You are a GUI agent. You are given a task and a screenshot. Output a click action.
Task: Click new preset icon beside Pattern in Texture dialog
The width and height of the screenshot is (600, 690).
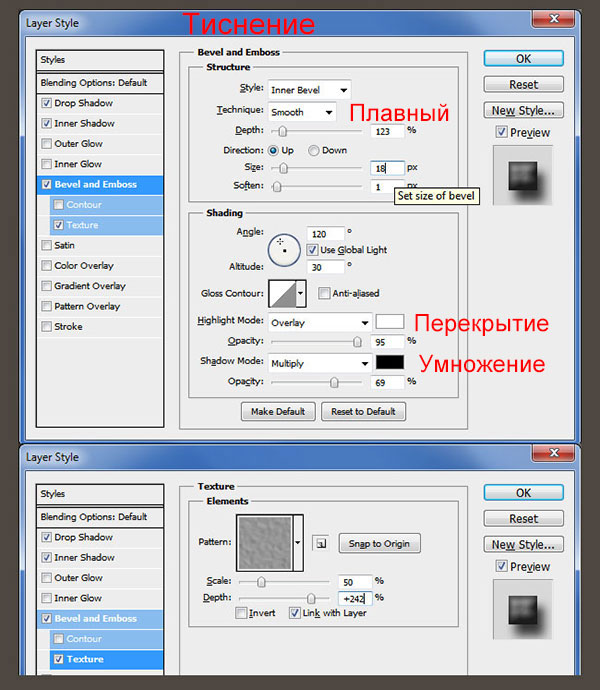(320, 543)
